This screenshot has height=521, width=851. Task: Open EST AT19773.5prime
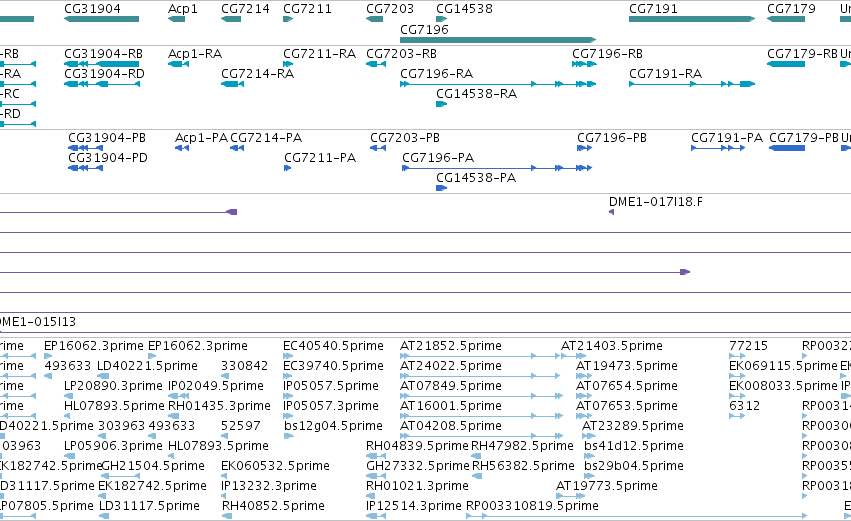pyautogui.click(x=607, y=486)
